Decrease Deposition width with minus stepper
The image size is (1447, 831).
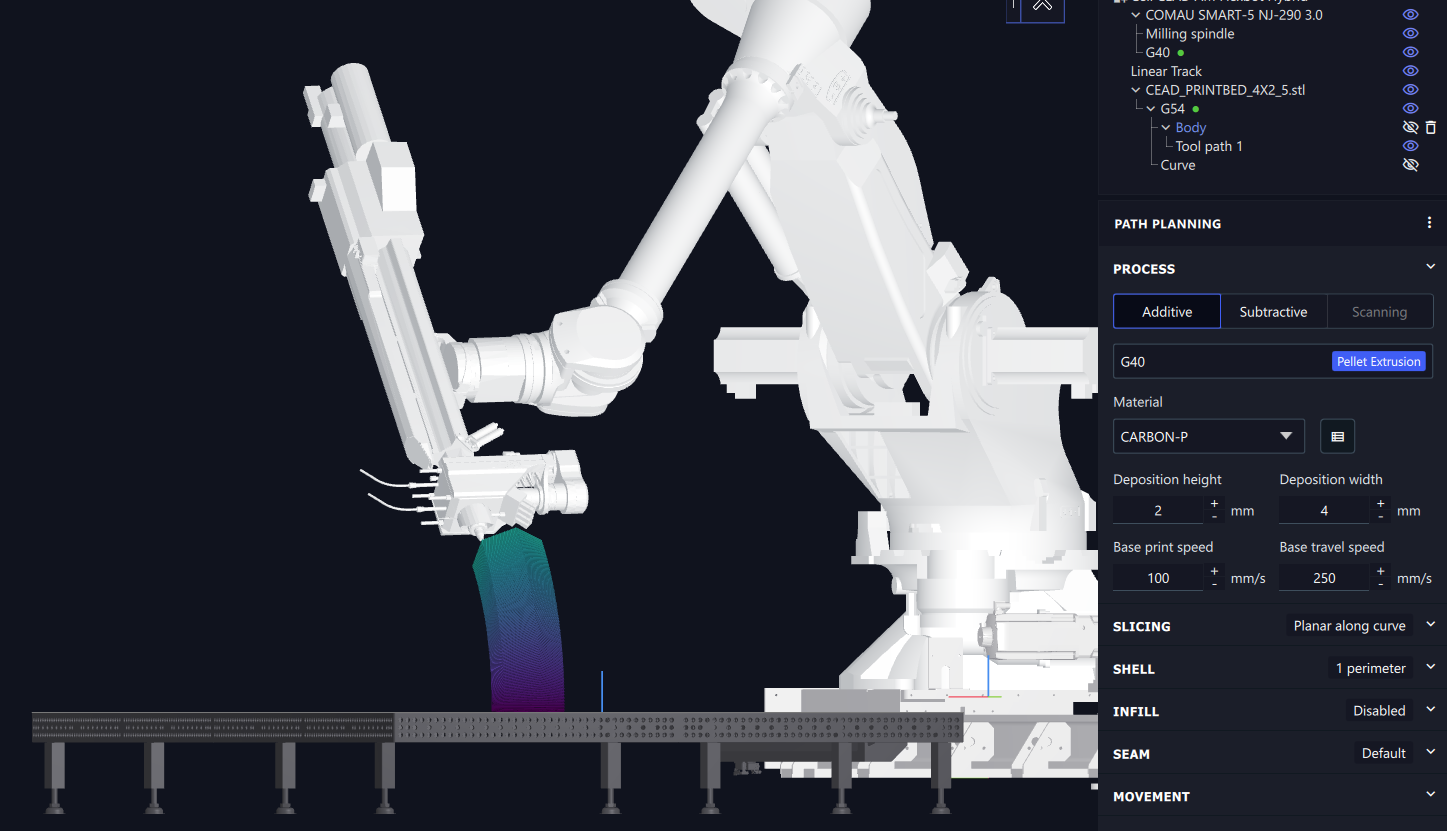[x=1380, y=517]
